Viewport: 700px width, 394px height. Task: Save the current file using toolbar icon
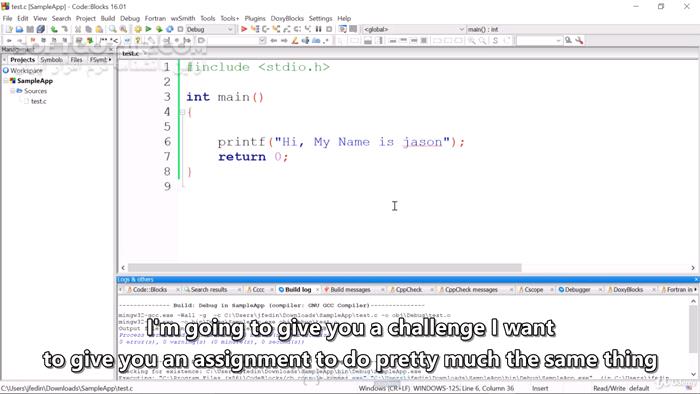tap(30, 29)
